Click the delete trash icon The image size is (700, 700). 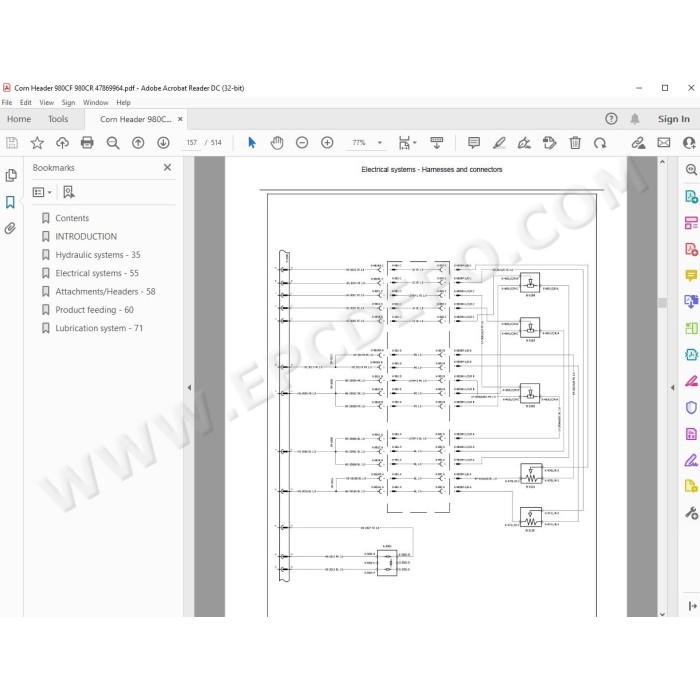click(575, 143)
